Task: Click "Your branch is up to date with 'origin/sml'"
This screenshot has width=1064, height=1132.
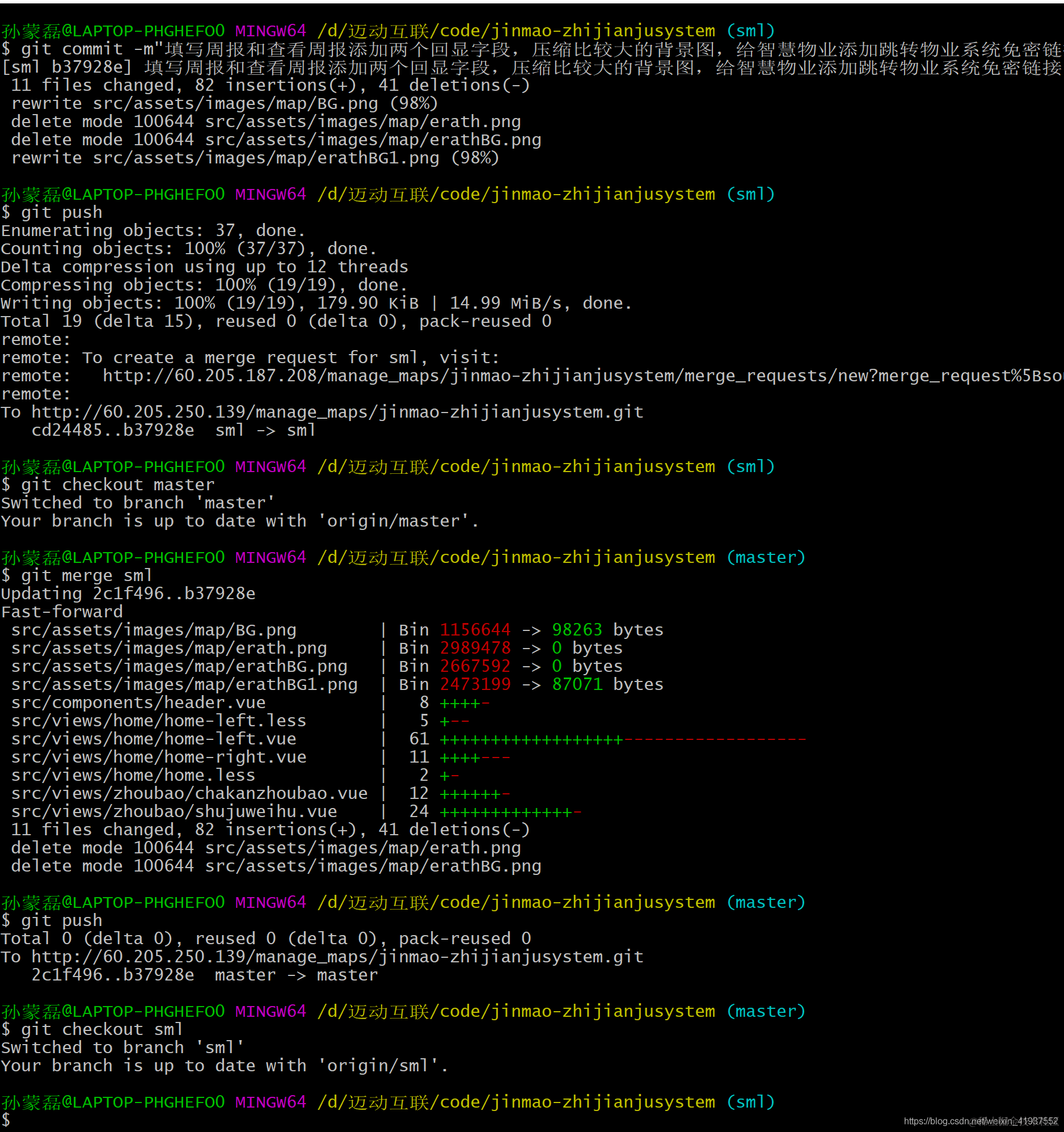Action: (224, 1066)
